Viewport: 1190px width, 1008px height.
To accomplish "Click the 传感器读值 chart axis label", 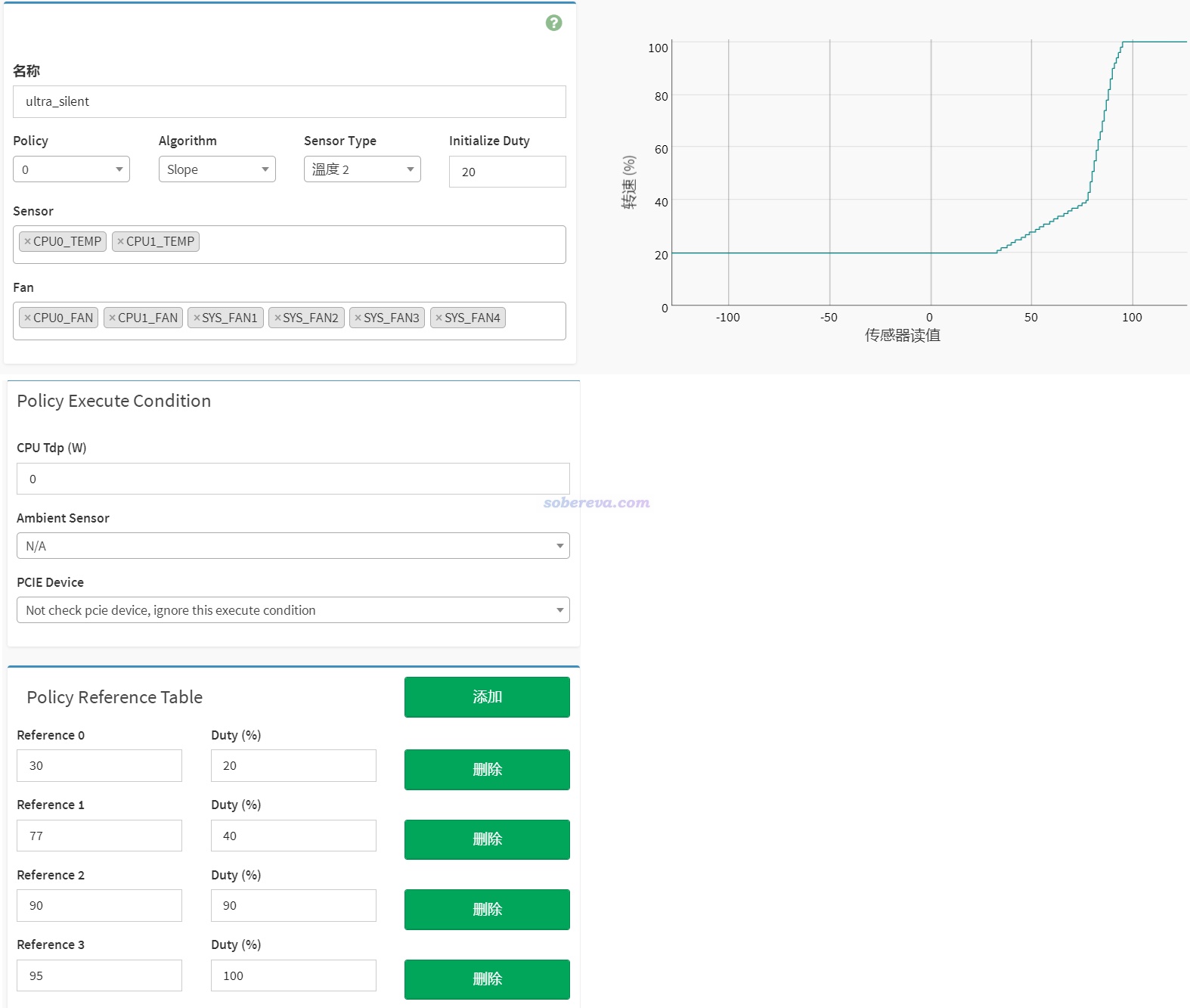I will [903, 335].
